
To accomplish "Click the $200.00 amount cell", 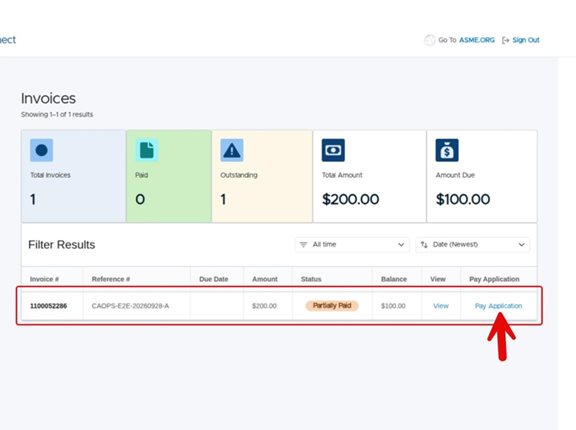I will pyautogui.click(x=264, y=306).
